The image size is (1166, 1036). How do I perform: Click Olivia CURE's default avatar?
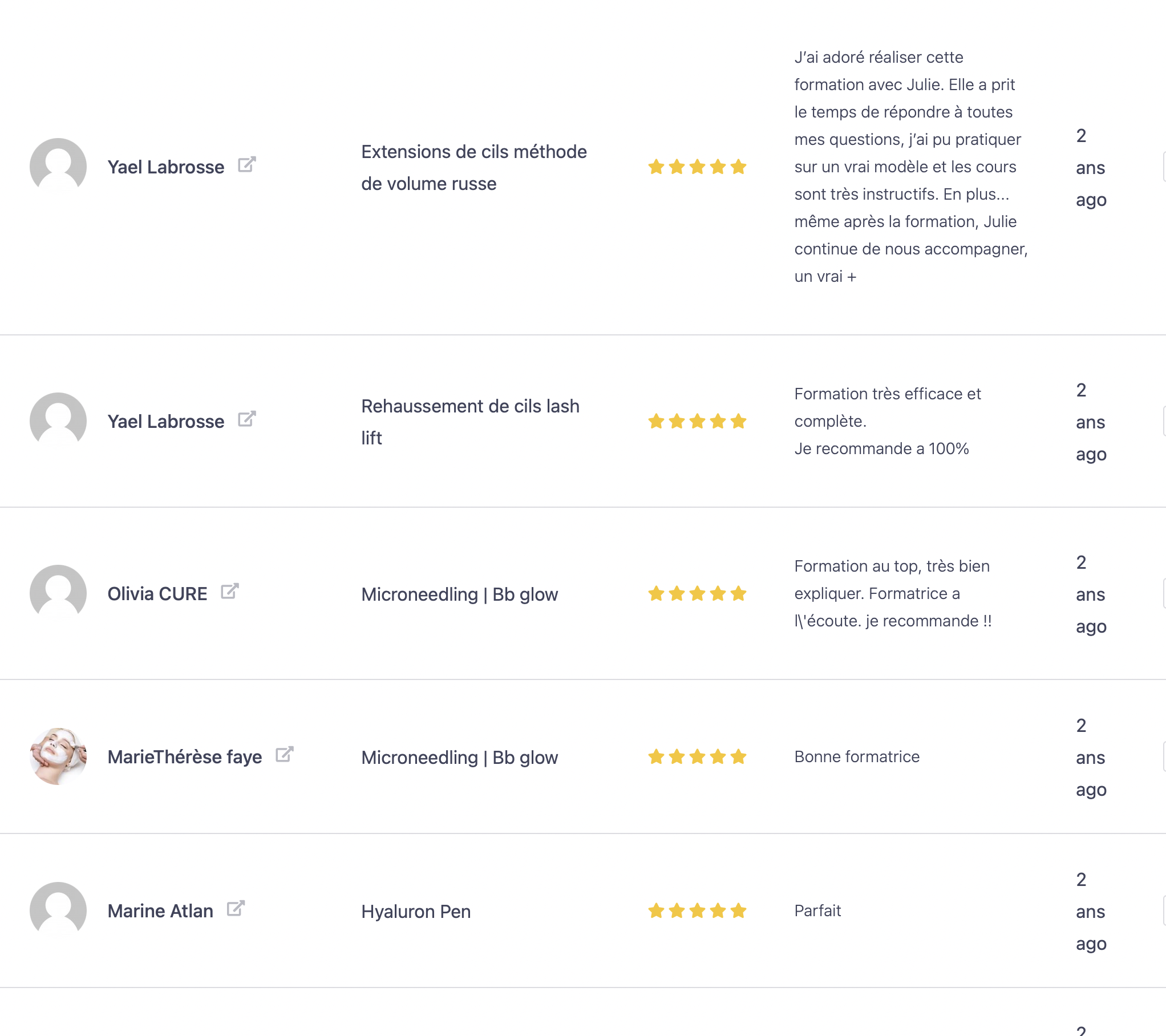tap(58, 593)
